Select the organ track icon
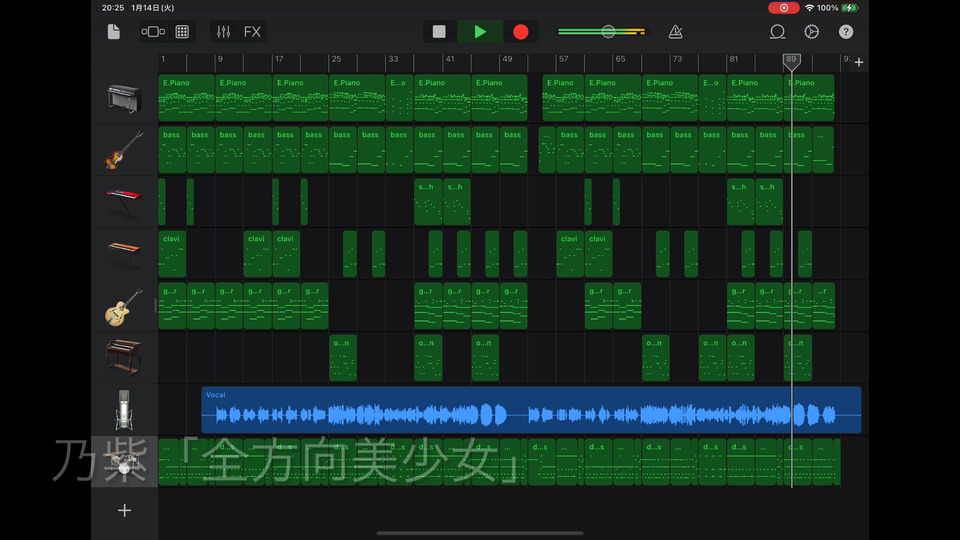 pyautogui.click(x=124, y=358)
